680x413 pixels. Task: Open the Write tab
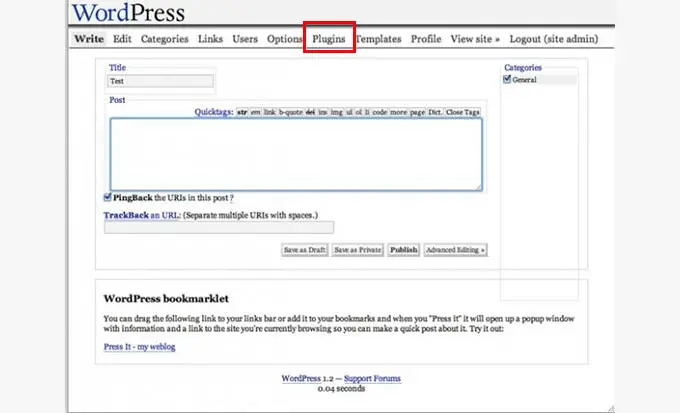[89, 39]
